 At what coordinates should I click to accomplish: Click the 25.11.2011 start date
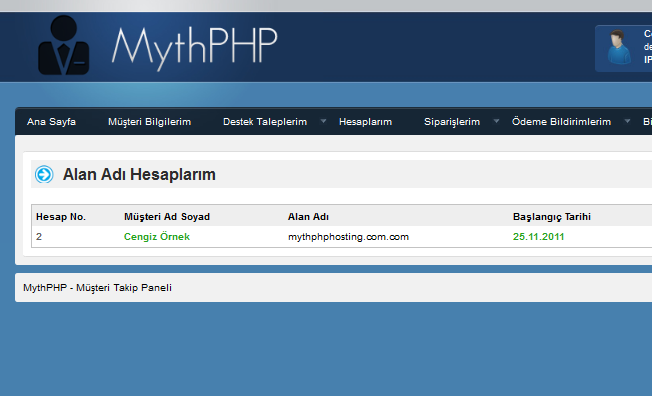tap(538, 237)
